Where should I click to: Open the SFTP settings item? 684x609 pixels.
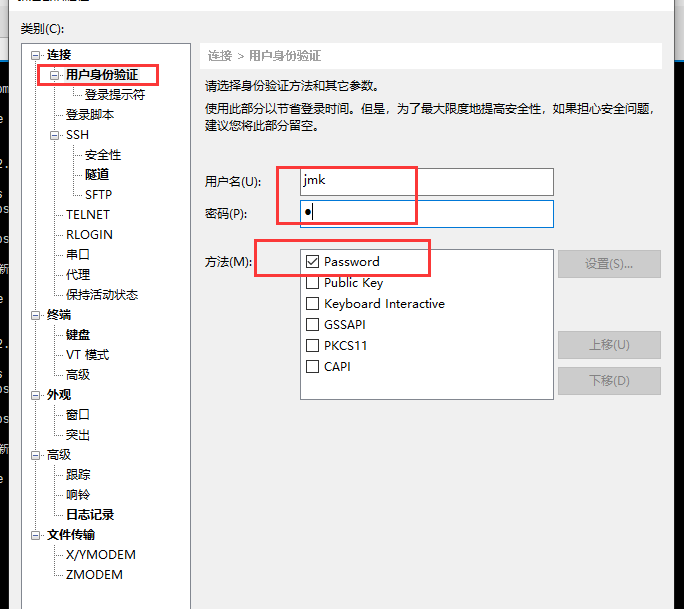point(98,195)
